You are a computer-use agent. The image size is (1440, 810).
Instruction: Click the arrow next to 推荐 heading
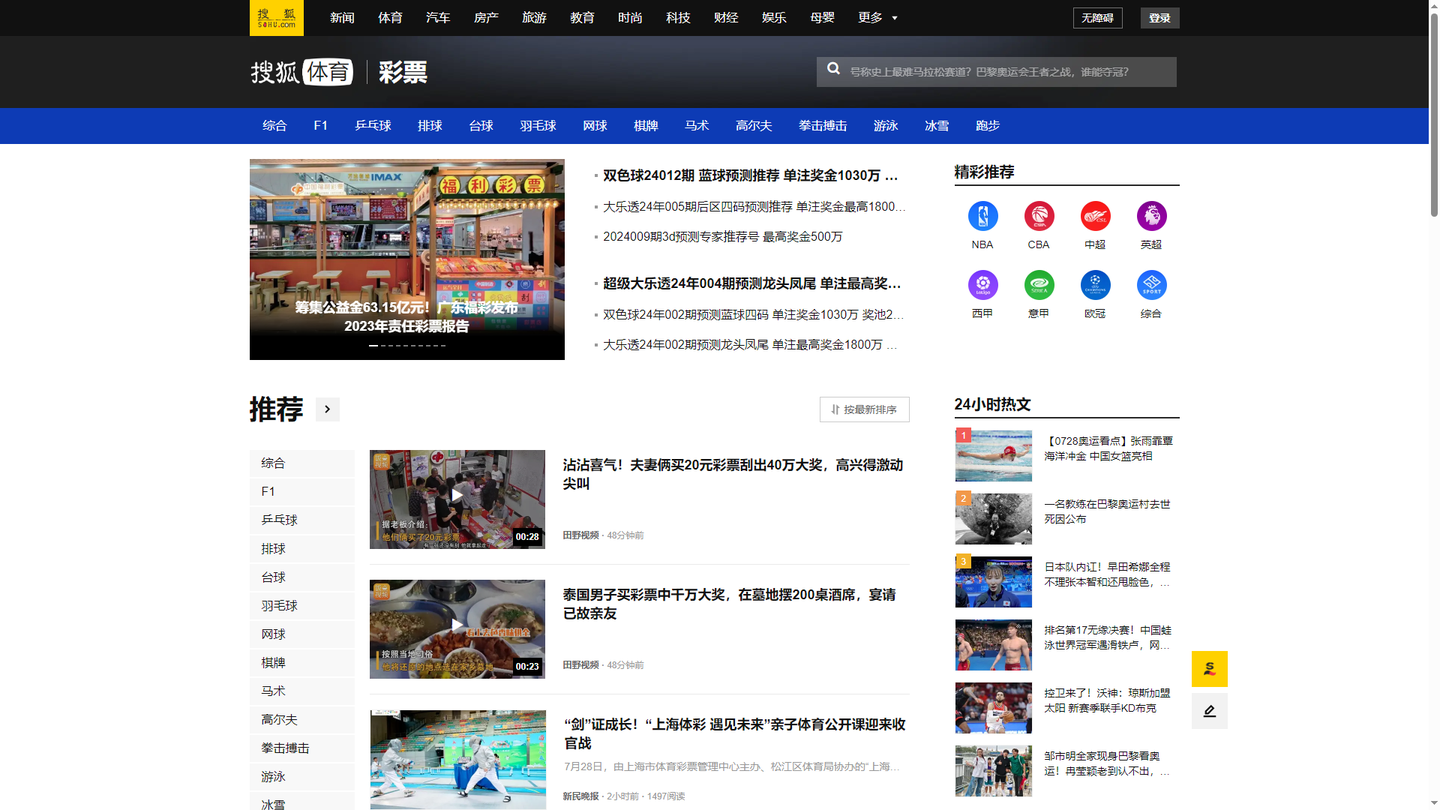pos(327,409)
